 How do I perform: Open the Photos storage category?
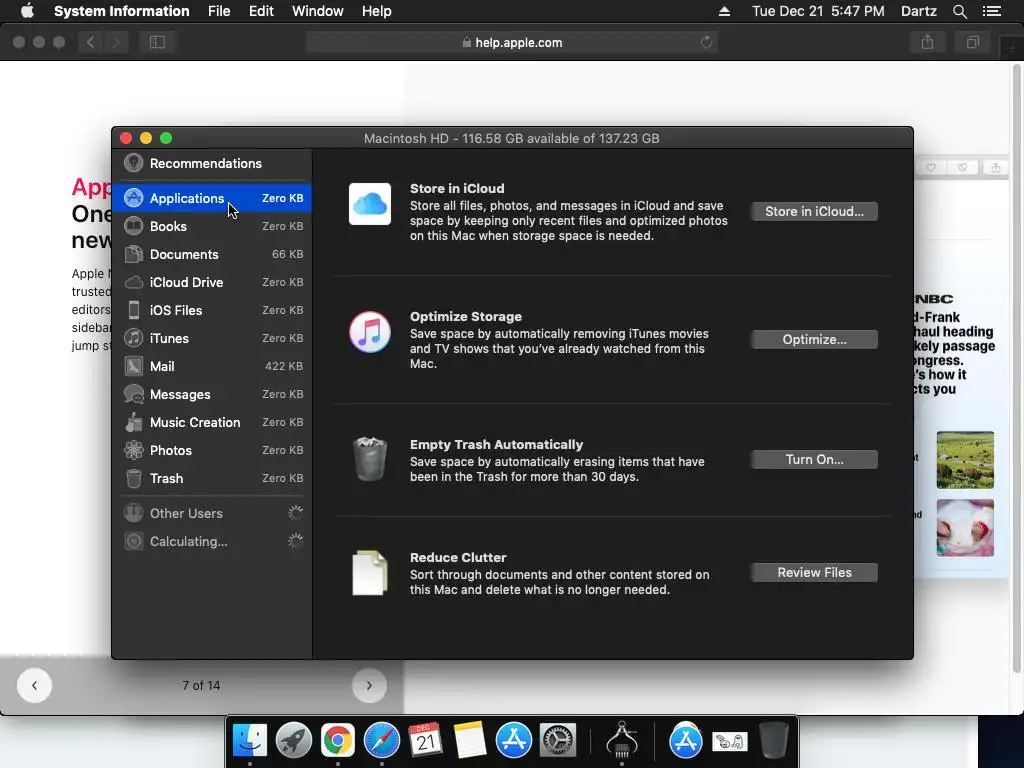(212, 451)
